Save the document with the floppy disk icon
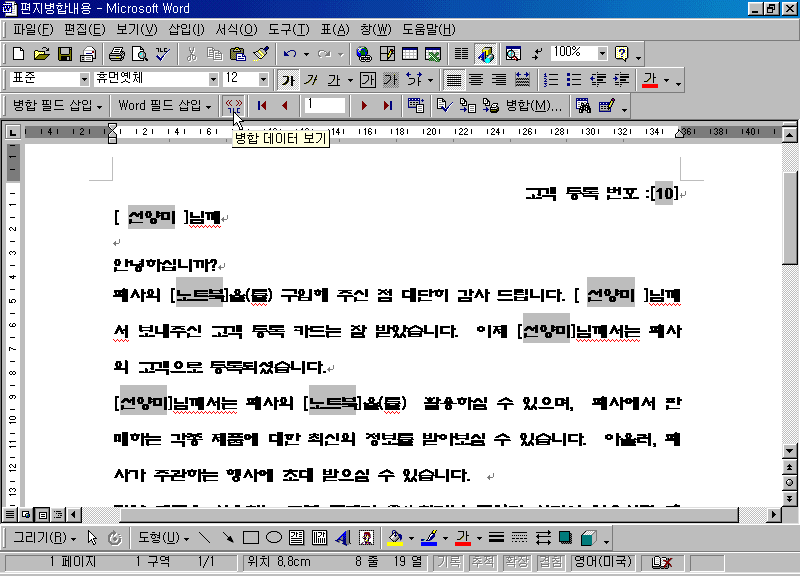The image size is (800, 576). [65, 54]
